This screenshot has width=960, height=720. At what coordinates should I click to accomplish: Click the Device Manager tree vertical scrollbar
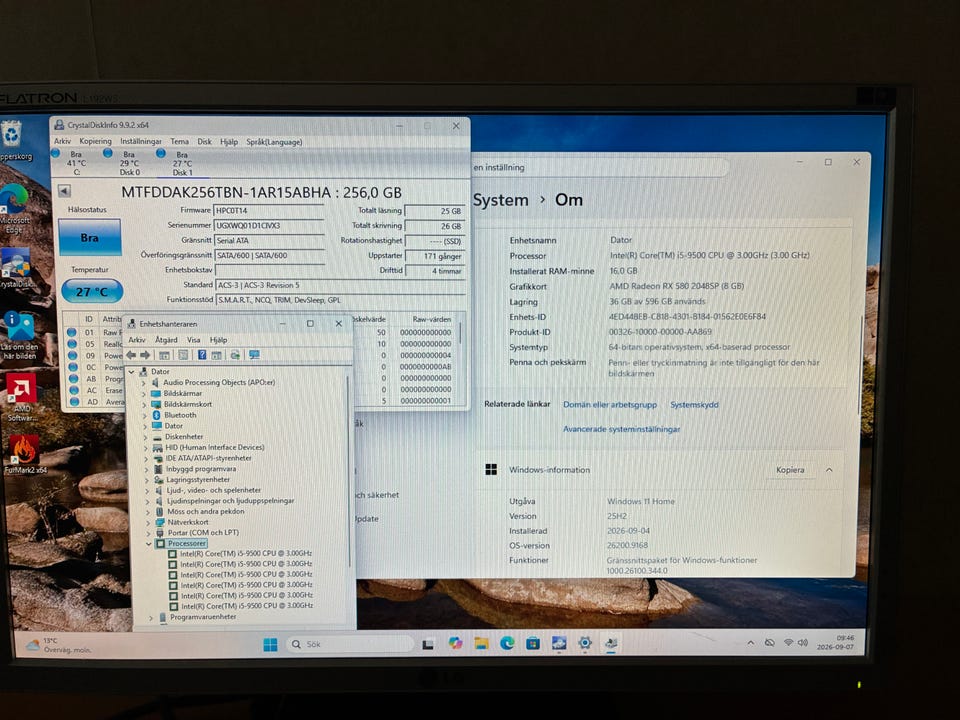[349, 471]
